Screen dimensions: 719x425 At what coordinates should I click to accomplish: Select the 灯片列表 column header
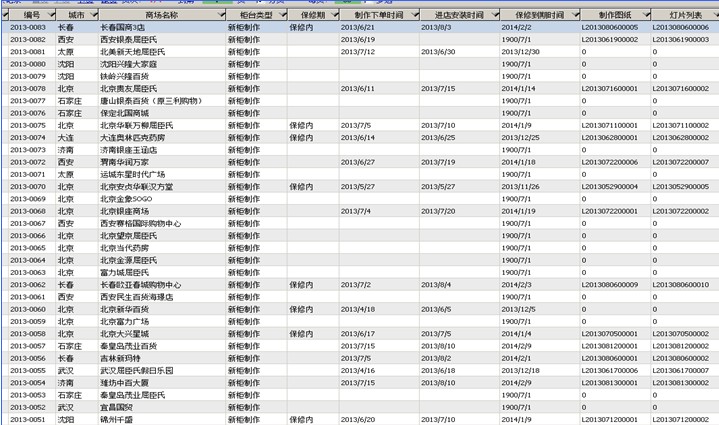tap(683, 16)
